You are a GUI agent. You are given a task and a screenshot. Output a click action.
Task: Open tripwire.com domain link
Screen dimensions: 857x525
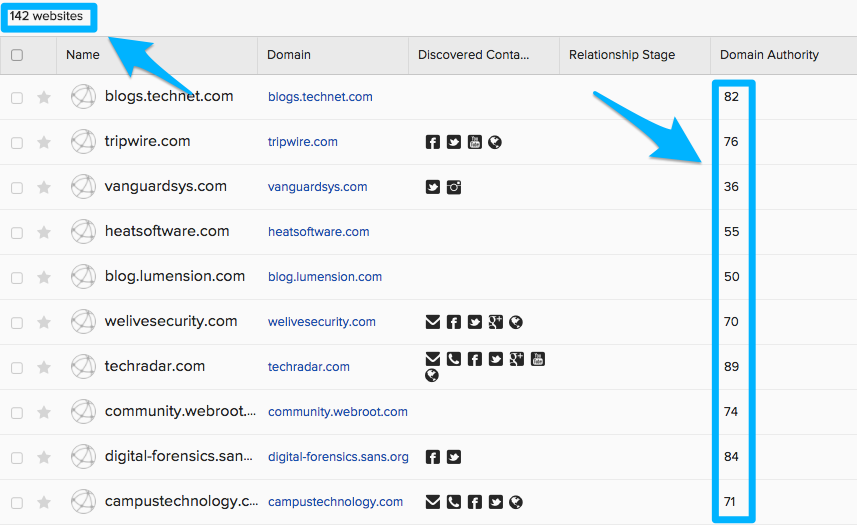303,142
